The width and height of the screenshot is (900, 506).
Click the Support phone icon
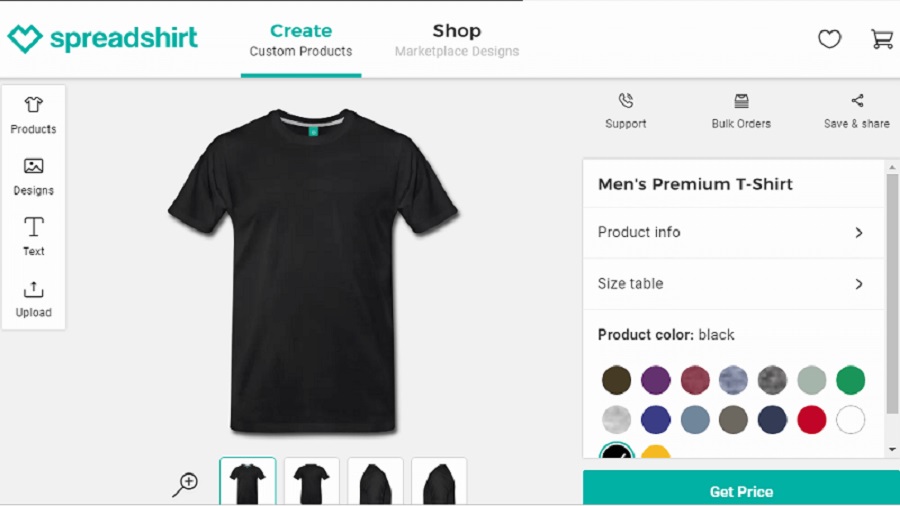tap(626, 101)
